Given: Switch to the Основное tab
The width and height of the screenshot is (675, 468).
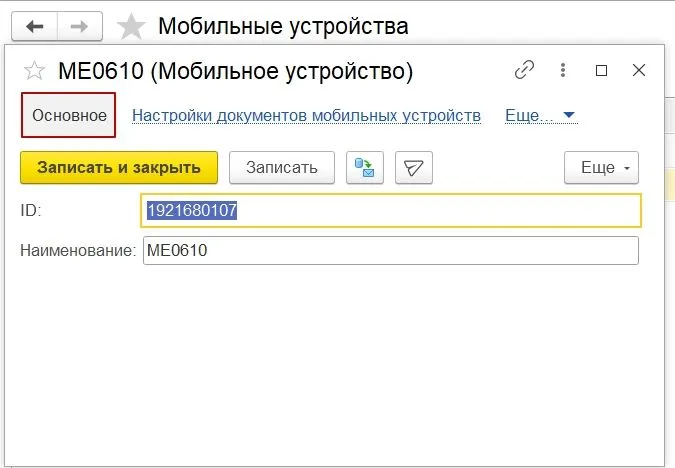Looking at the screenshot, I should coord(69,115).
